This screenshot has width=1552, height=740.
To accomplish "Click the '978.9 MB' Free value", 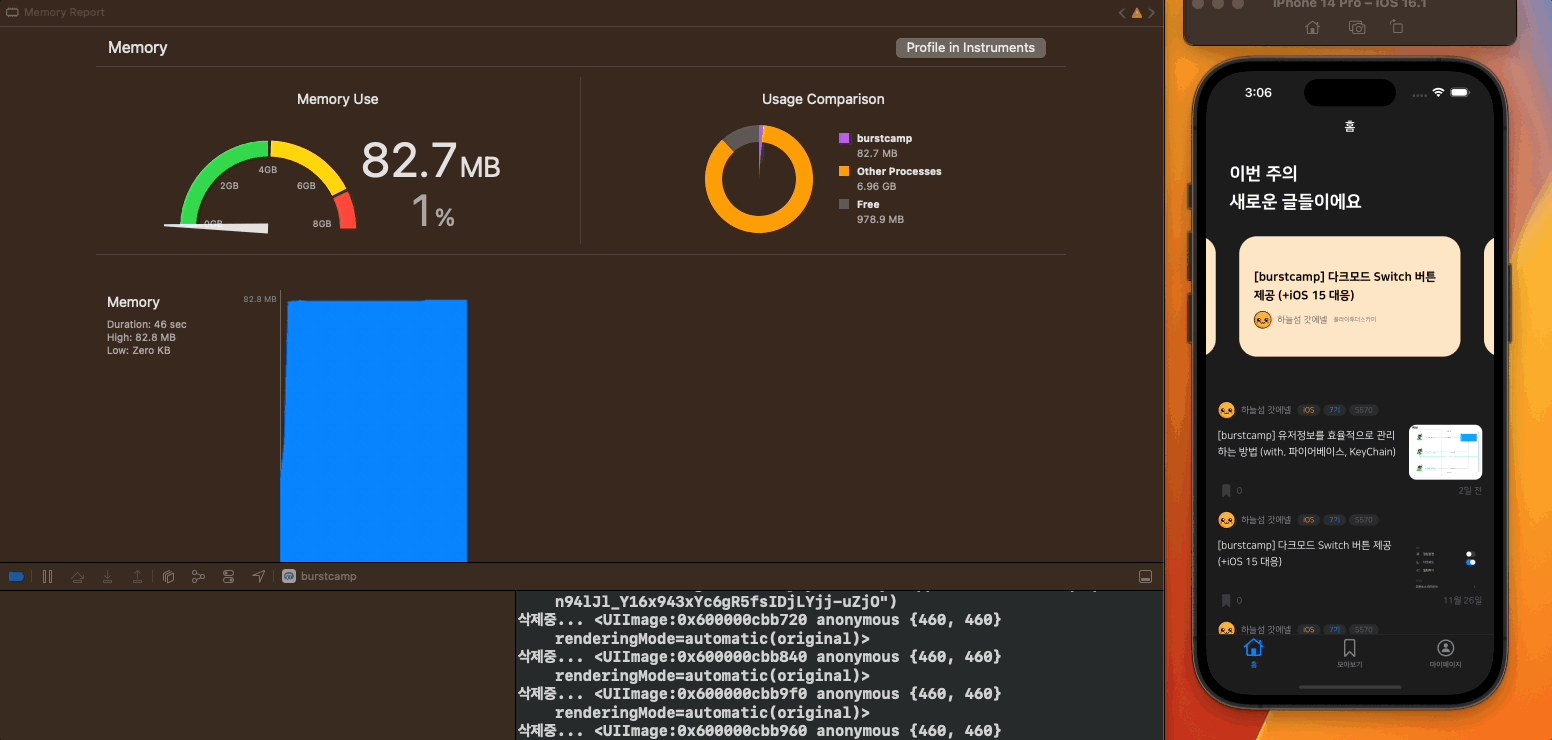I will click(880, 219).
